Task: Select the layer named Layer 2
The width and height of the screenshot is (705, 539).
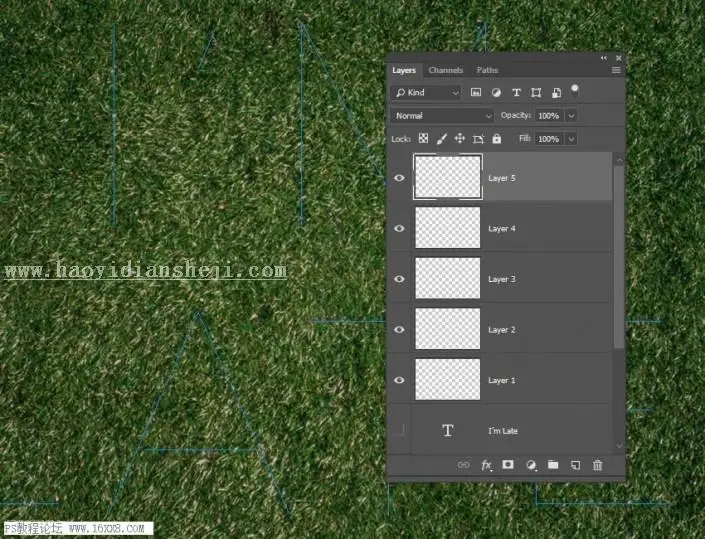Action: pyautogui.click(x=502, y=330)
